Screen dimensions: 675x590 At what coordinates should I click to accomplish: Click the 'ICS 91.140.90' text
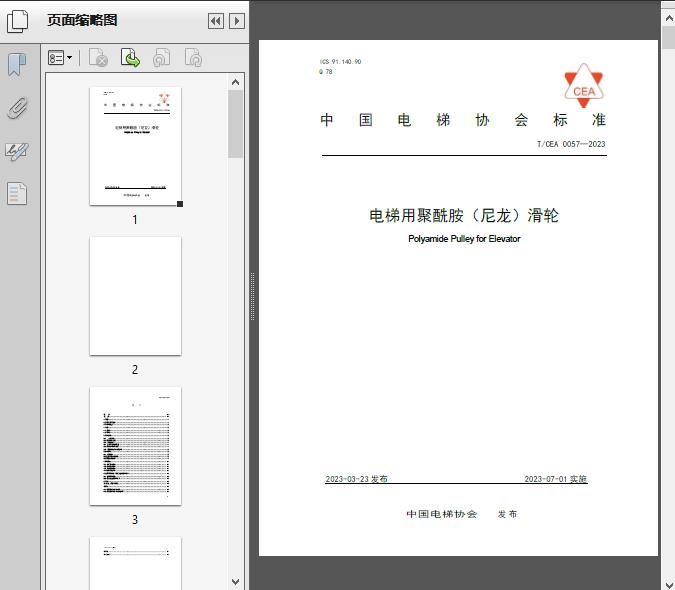[x=340, y=62]
